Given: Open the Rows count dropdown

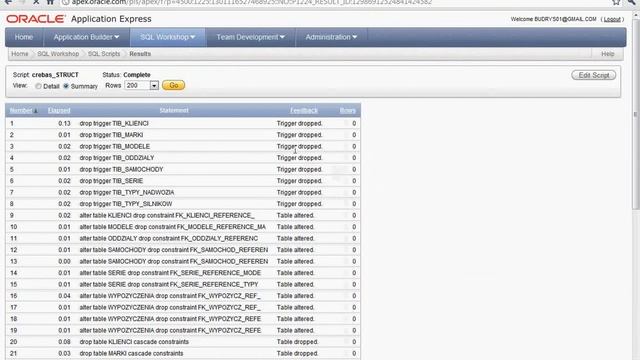Looking at the screenshot, I should (x=154, y=86).
